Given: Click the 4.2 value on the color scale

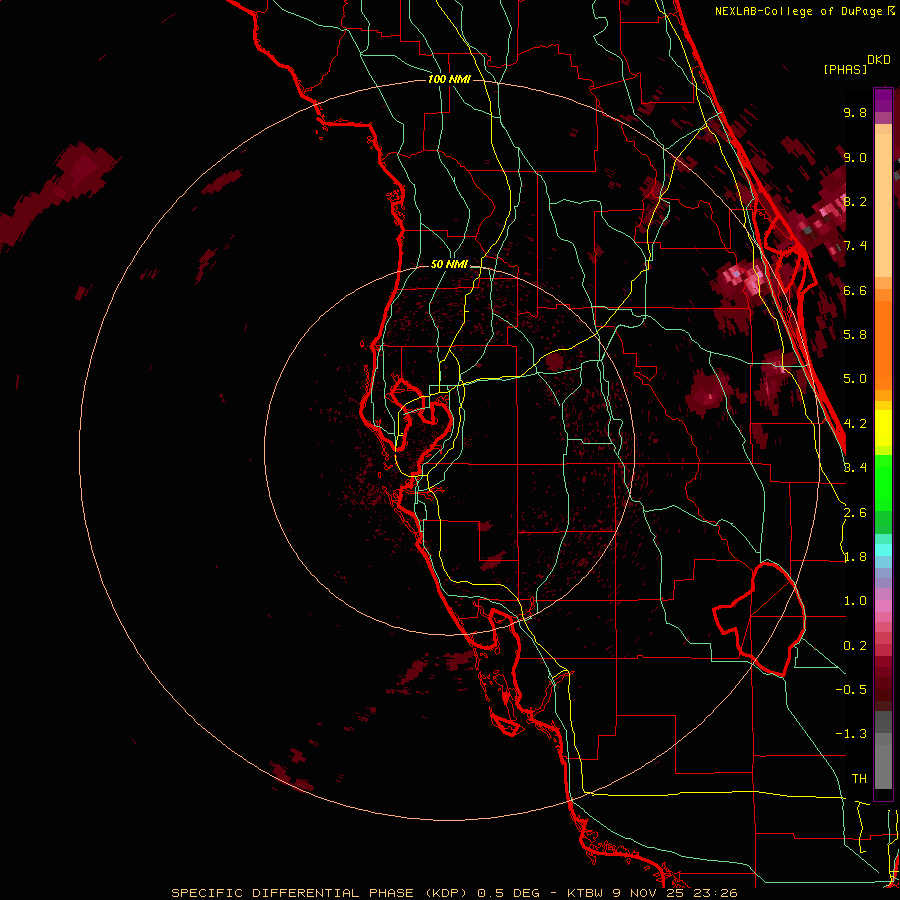Looking at the screenshot, I should [x=855, y=424].
